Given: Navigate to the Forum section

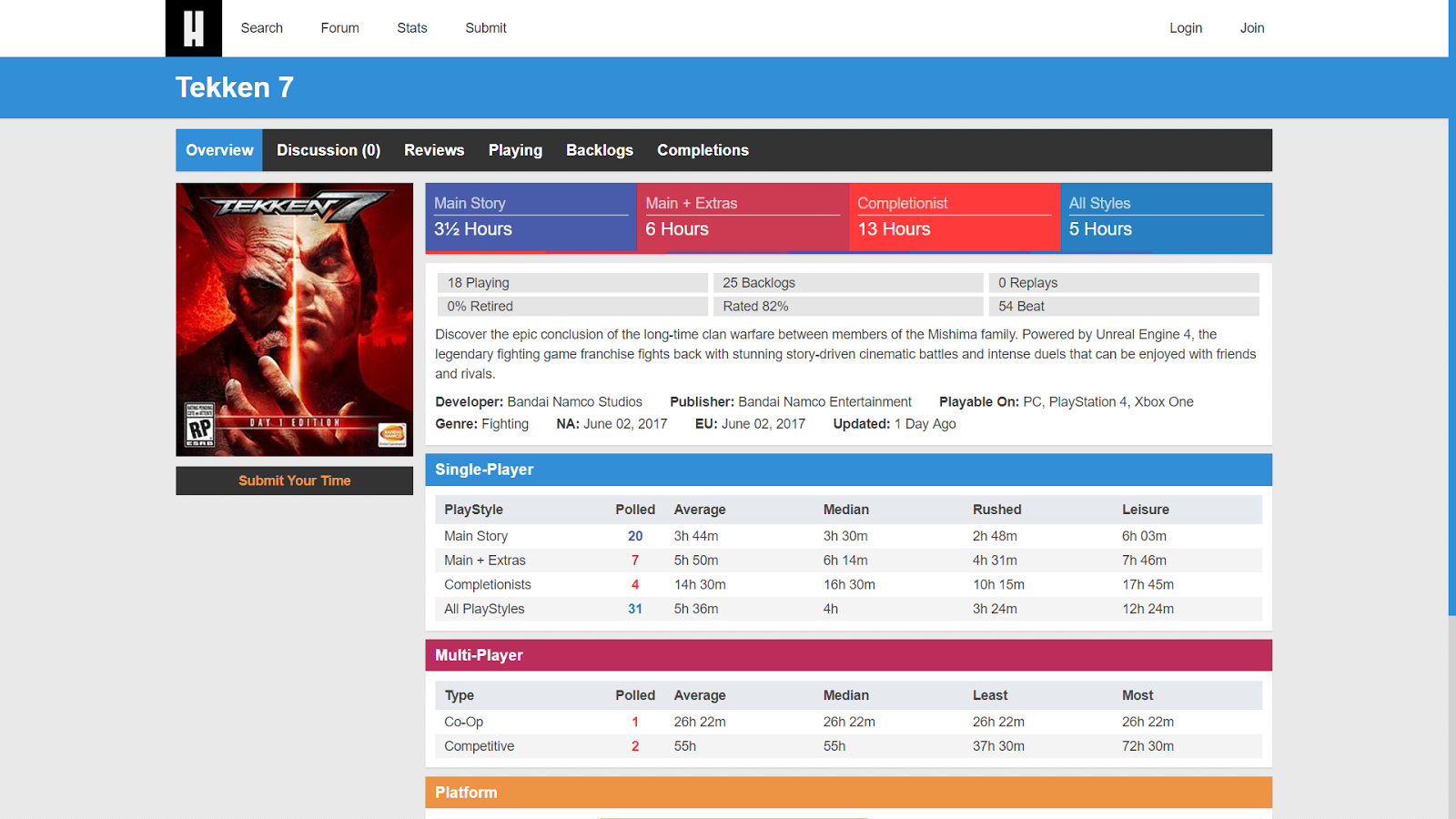Looking at the screenshot, I should pyautogui.click(x=339, y=28).
